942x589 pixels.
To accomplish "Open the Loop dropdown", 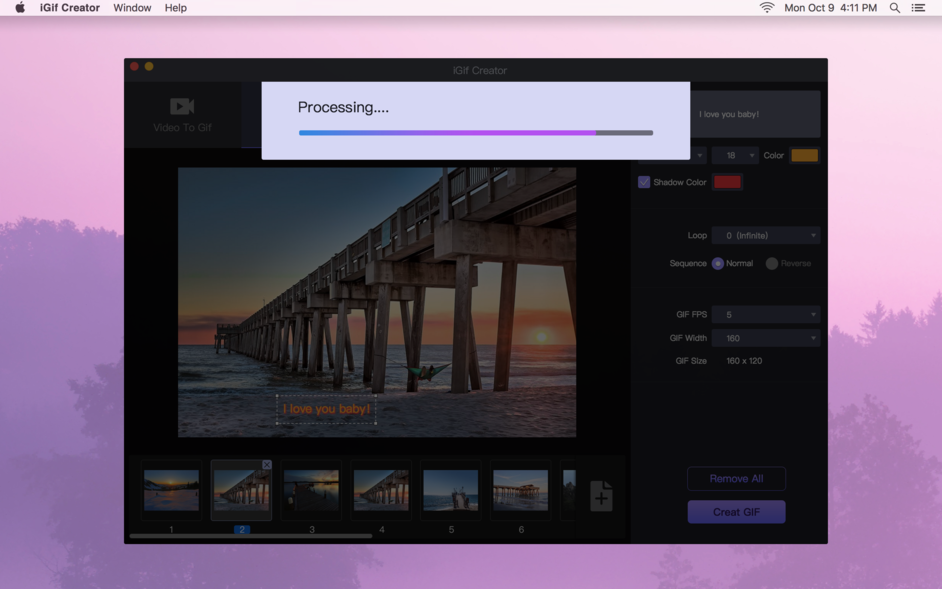I will pyautogui.click(x=766, y=234).
